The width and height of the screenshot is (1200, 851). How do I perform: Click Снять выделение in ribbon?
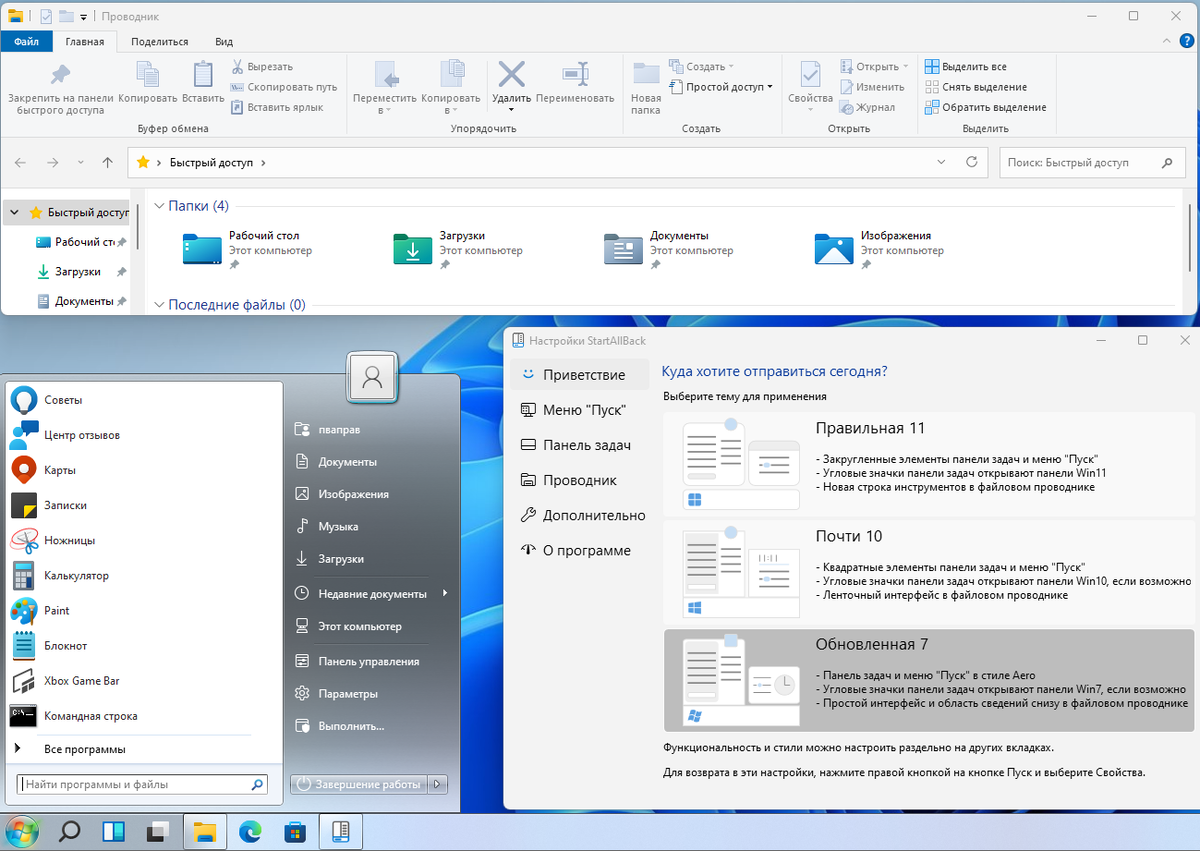click(x=976, y=87)
